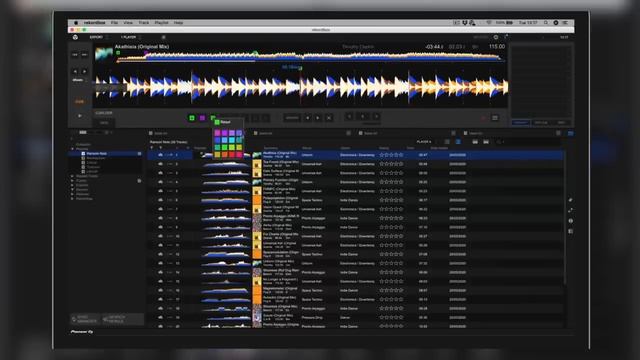Image resolution: width=640 pixels, height=360 pixels.
Task: Expand the Related Tracks tree node
Action: [73, 176]
